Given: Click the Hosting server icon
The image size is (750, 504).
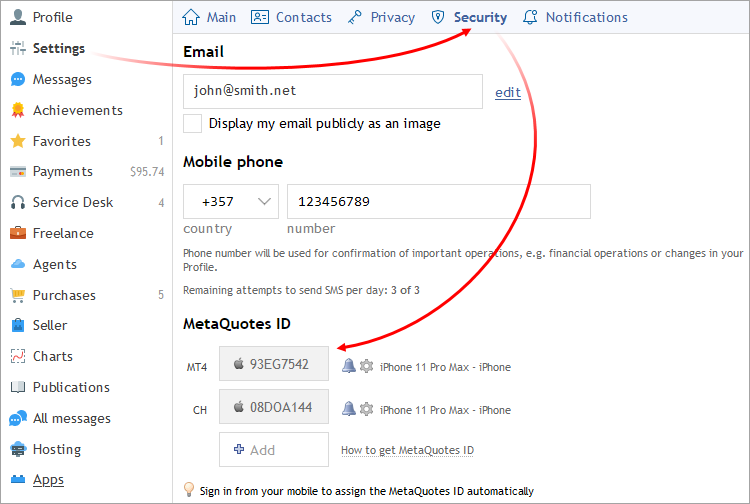Looking at the screenshot, I should (18, 449).
